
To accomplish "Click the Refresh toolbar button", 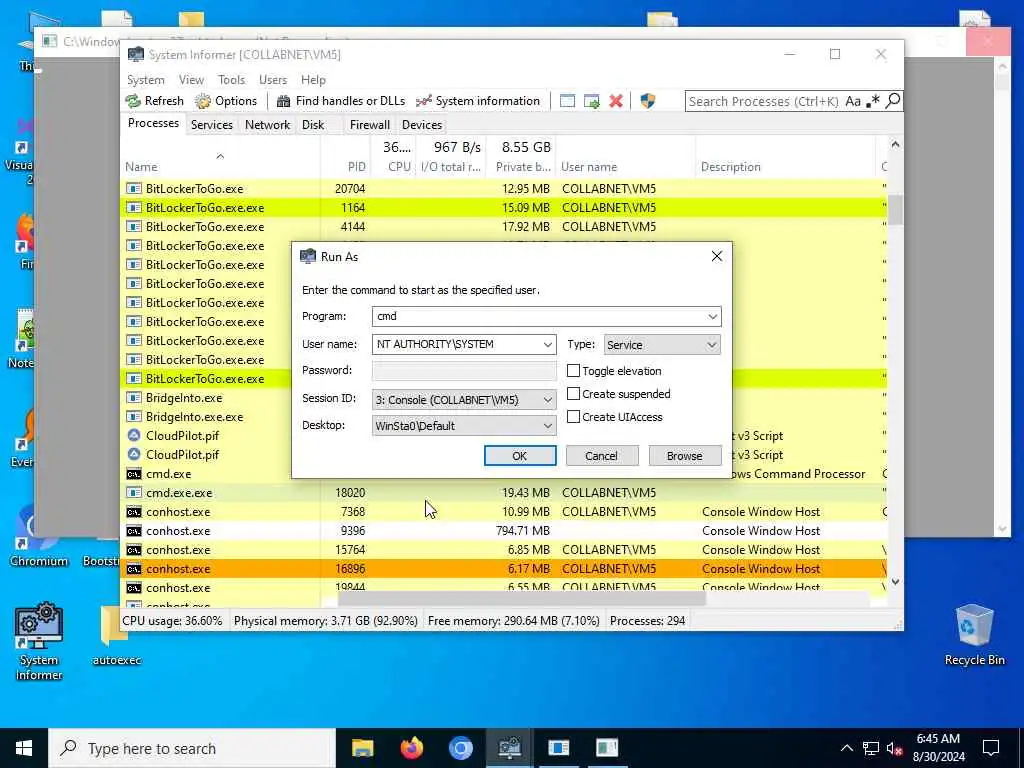I will click(155, 101).
